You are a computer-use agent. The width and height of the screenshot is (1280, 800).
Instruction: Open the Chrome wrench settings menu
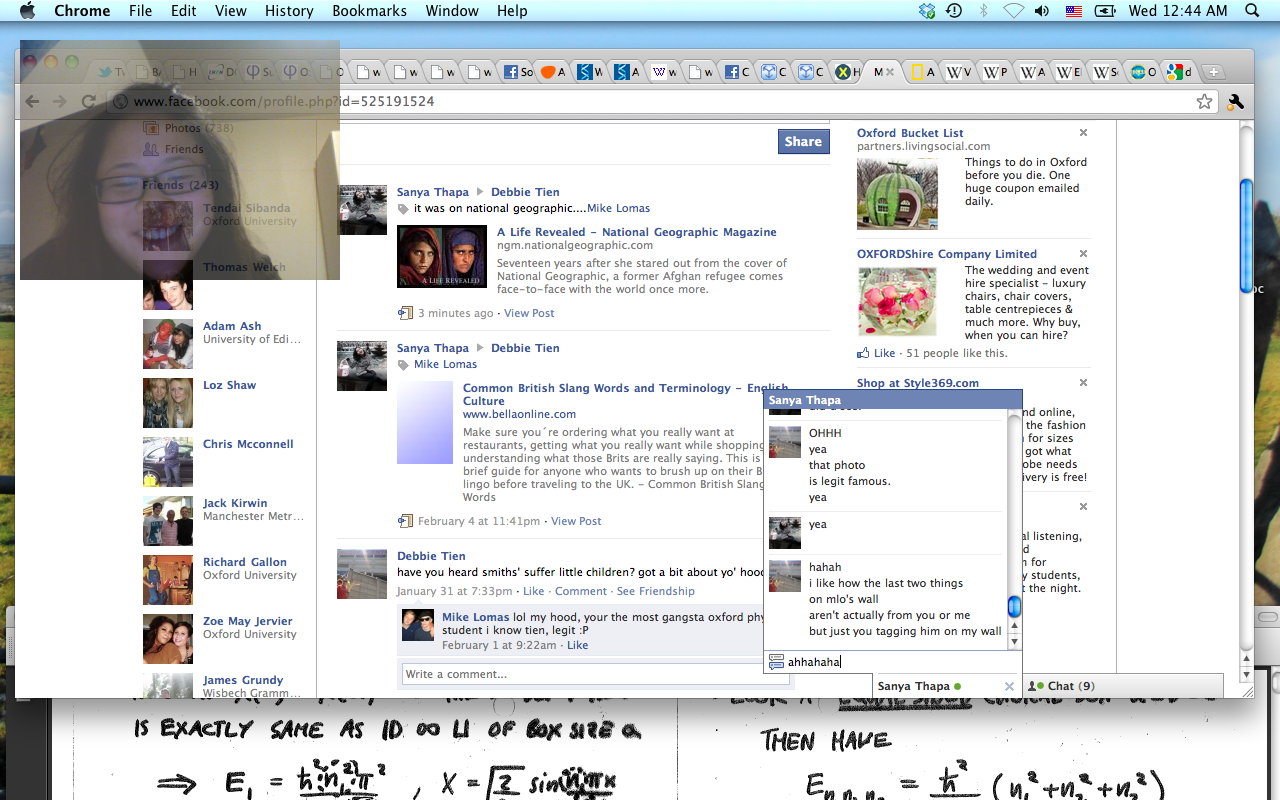(1235, 102)
